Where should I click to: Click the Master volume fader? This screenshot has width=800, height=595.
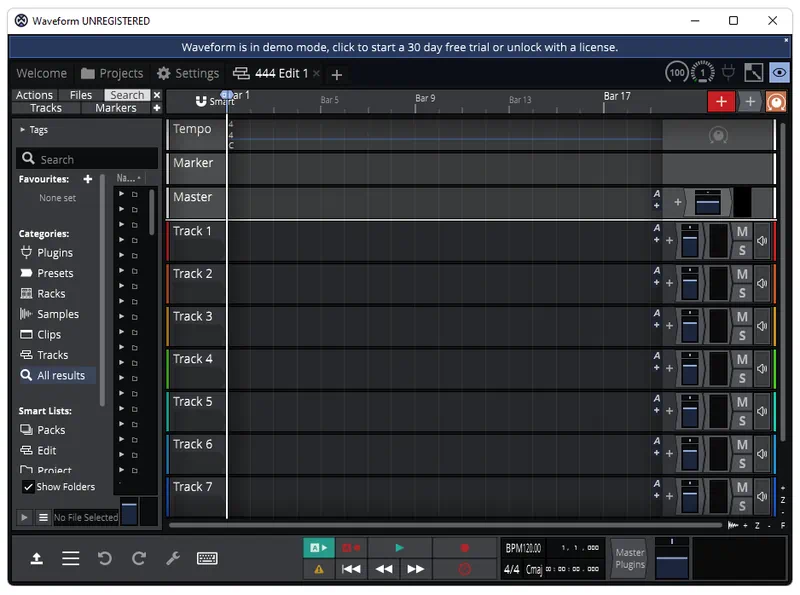click(x=707, y=203)
